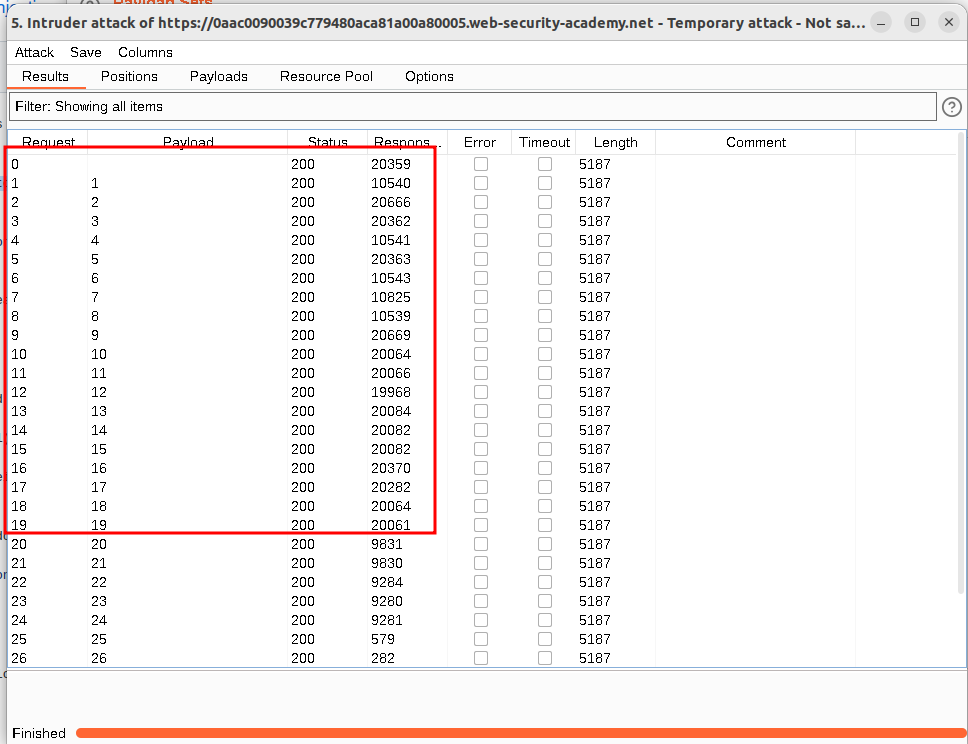The image size is (968, 744).
Task: Select response value 10825 in row 7
Action: pos(391,297)
